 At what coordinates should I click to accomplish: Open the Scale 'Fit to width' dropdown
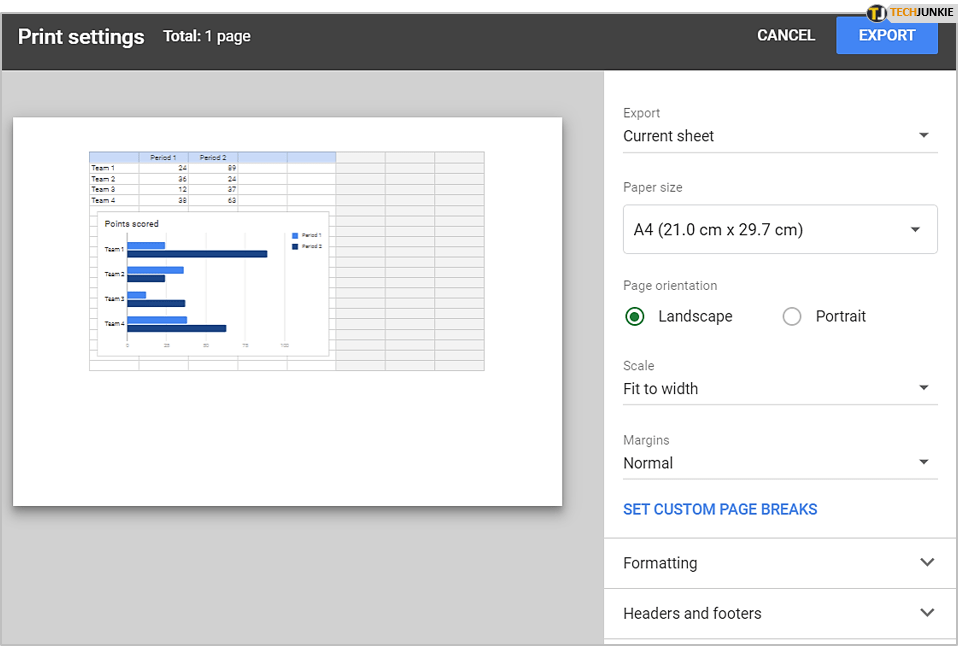[779, 388]
